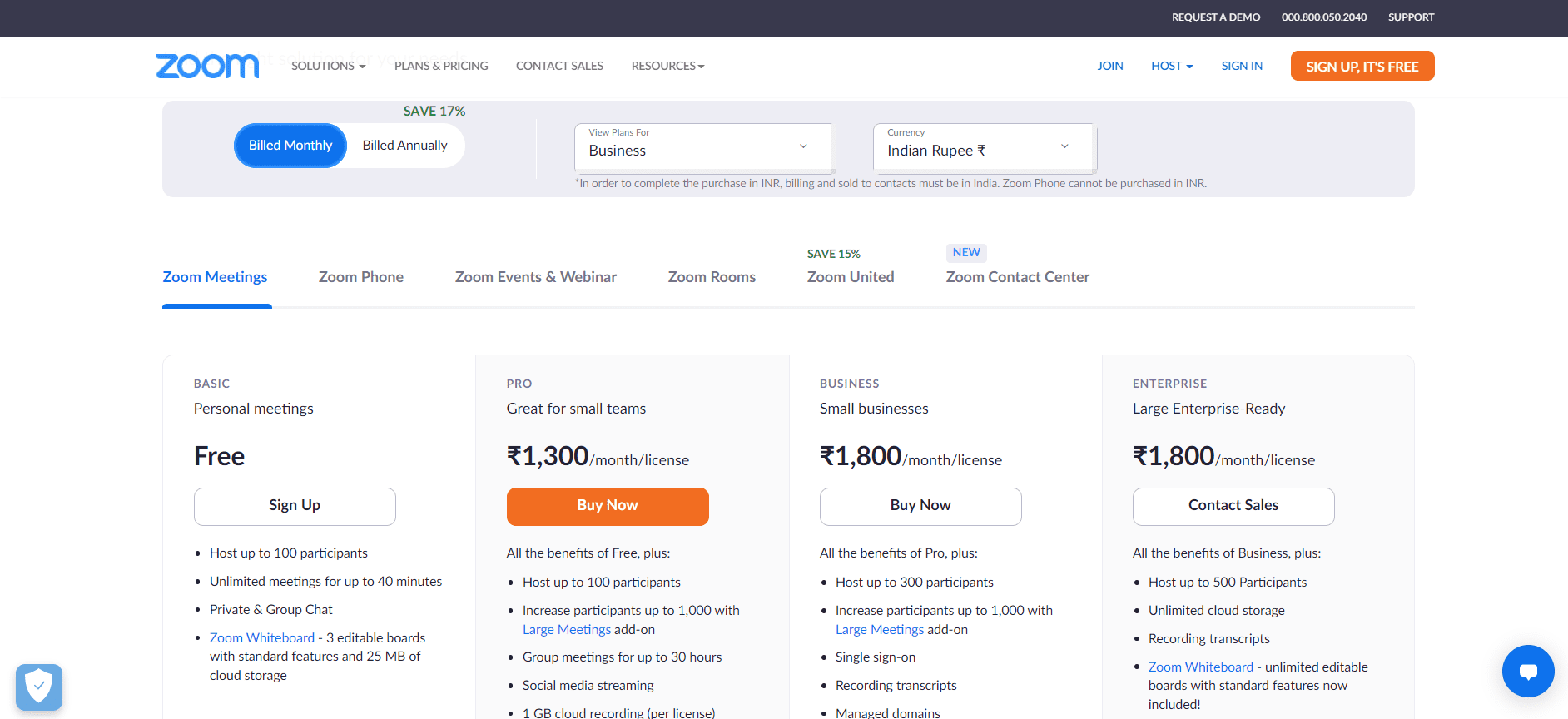Click 'Recording transcripts' in Enterprise plan

pos(1209,639)
